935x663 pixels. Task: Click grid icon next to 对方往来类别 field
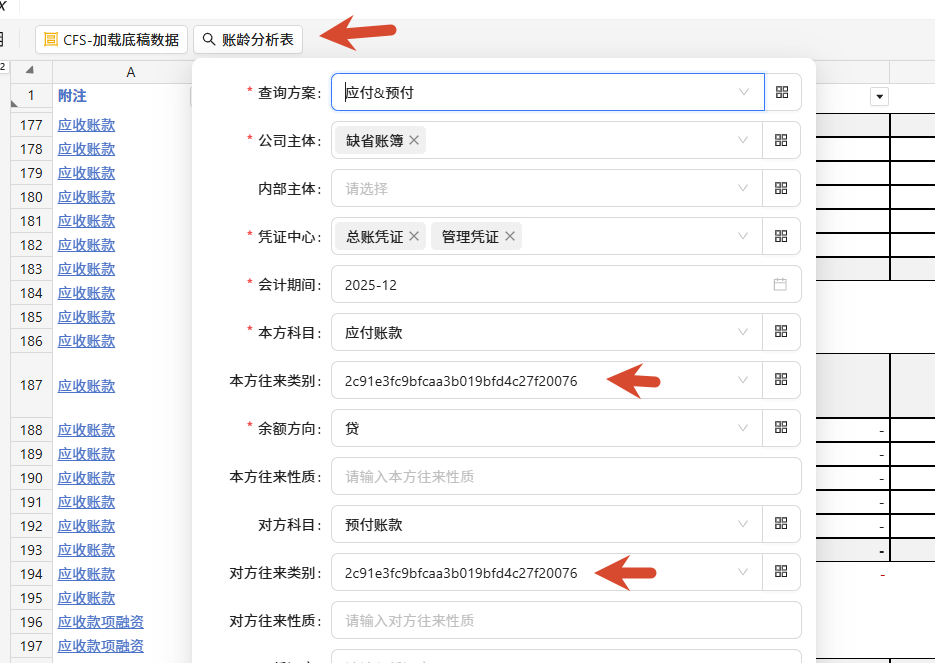pos(781,572)
